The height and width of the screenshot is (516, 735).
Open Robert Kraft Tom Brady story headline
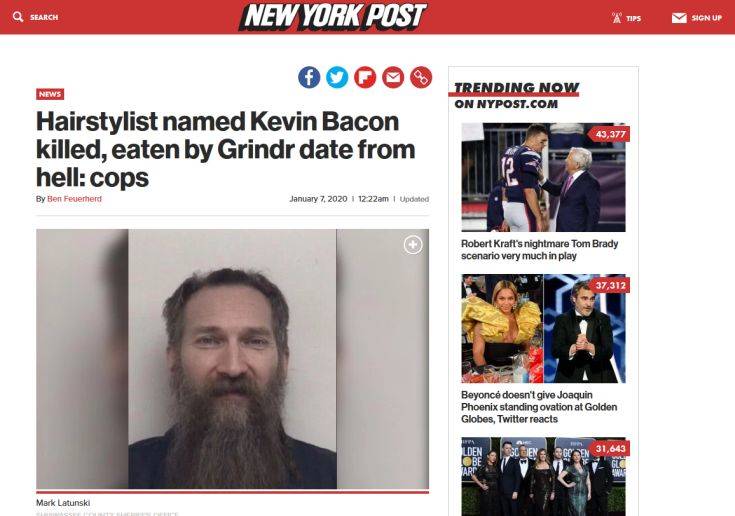pyautogui.click(x=540, y=250)
